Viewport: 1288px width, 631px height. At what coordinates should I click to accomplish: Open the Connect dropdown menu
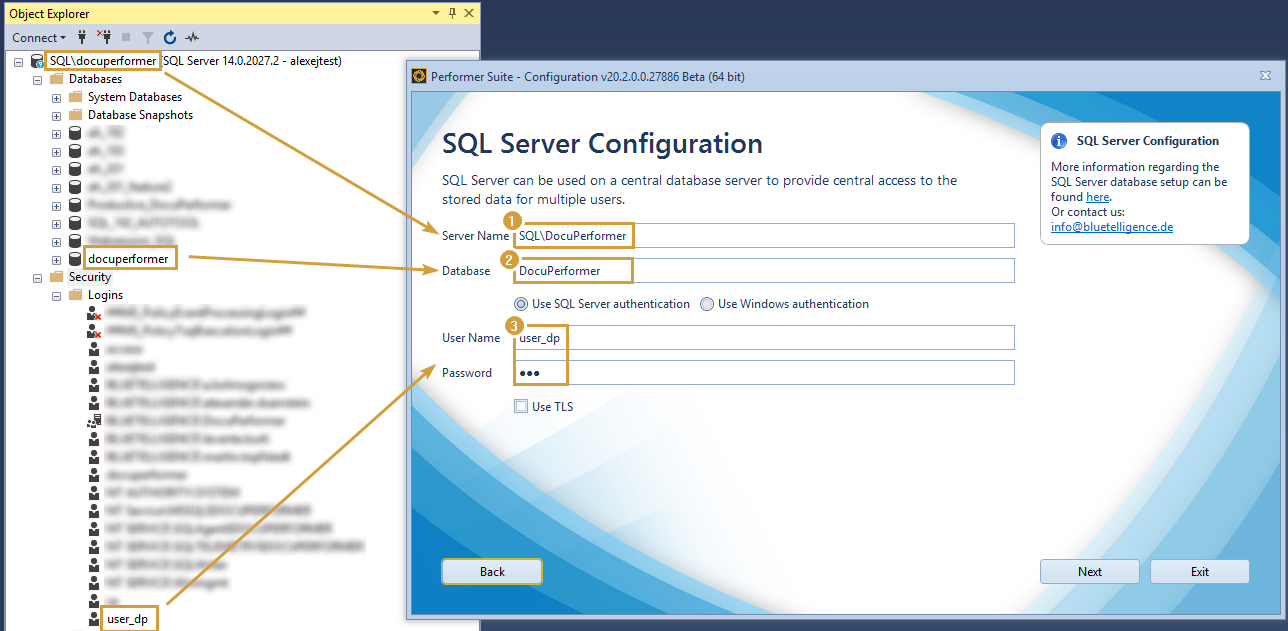pyautogui.click(x=38, y=37)
